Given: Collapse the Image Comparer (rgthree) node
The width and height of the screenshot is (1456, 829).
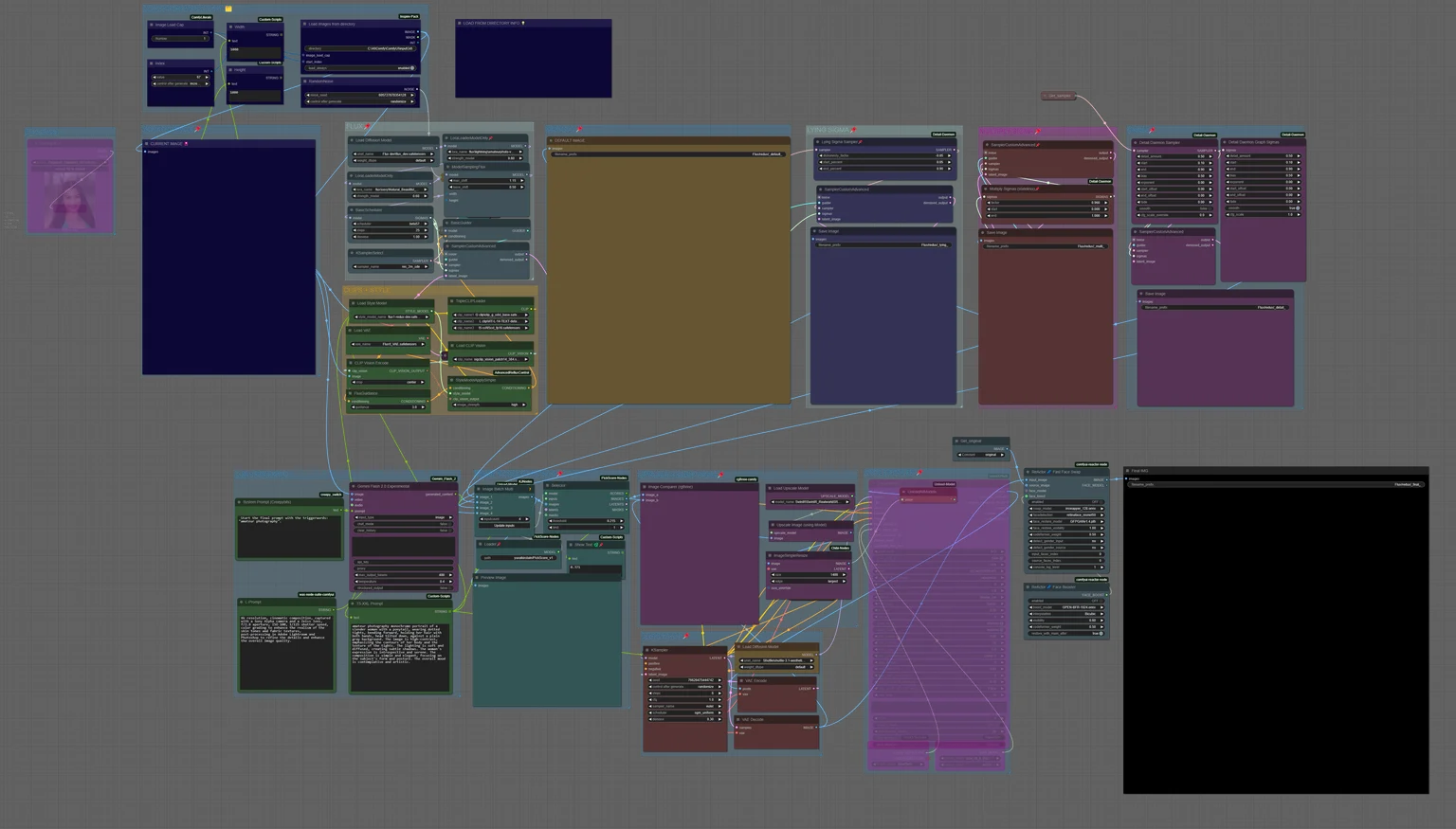Looking at the screenshot, I should pos(645,487).
